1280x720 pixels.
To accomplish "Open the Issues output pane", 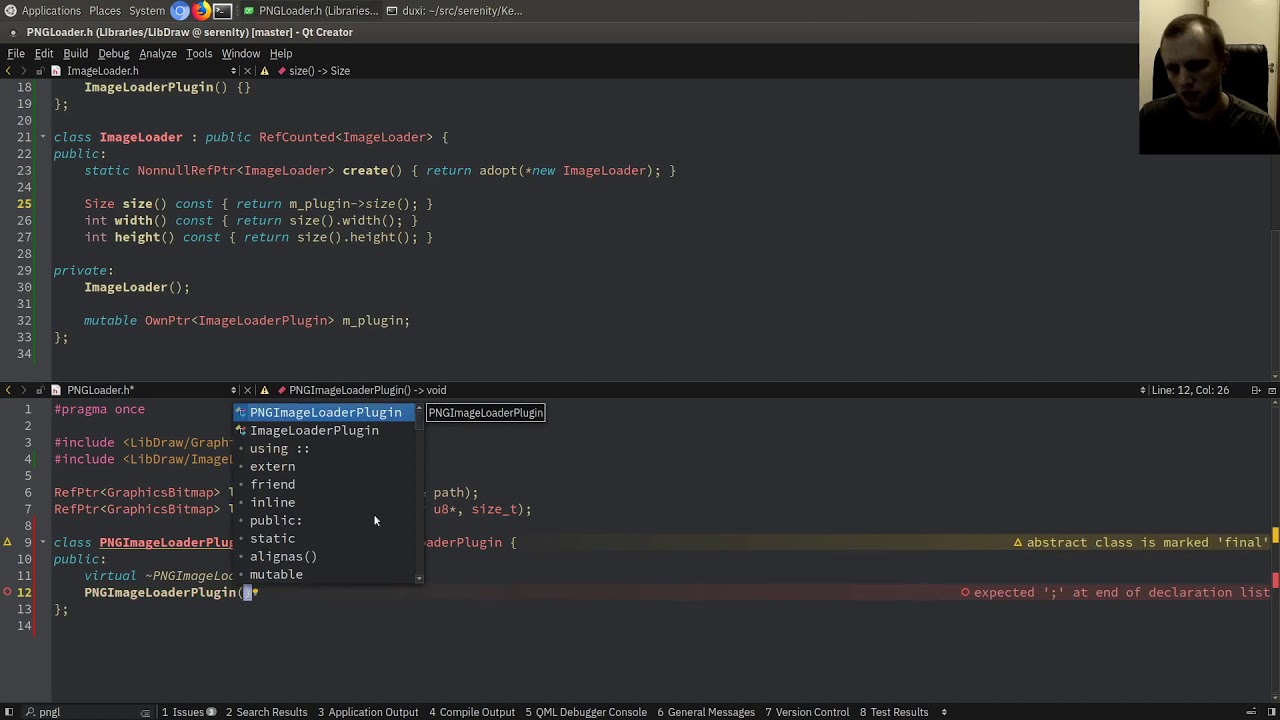I will click(188, 712).
